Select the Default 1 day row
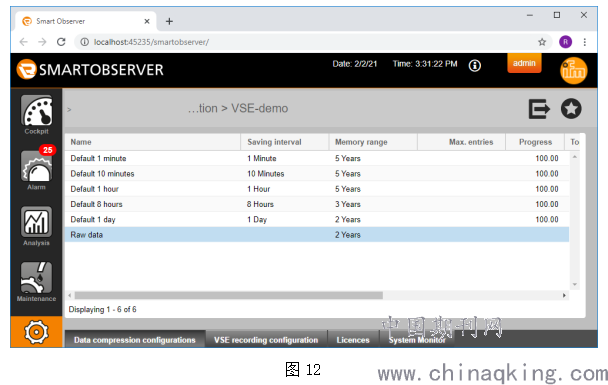The image size is (608, 385). click(x=317, y=219)
